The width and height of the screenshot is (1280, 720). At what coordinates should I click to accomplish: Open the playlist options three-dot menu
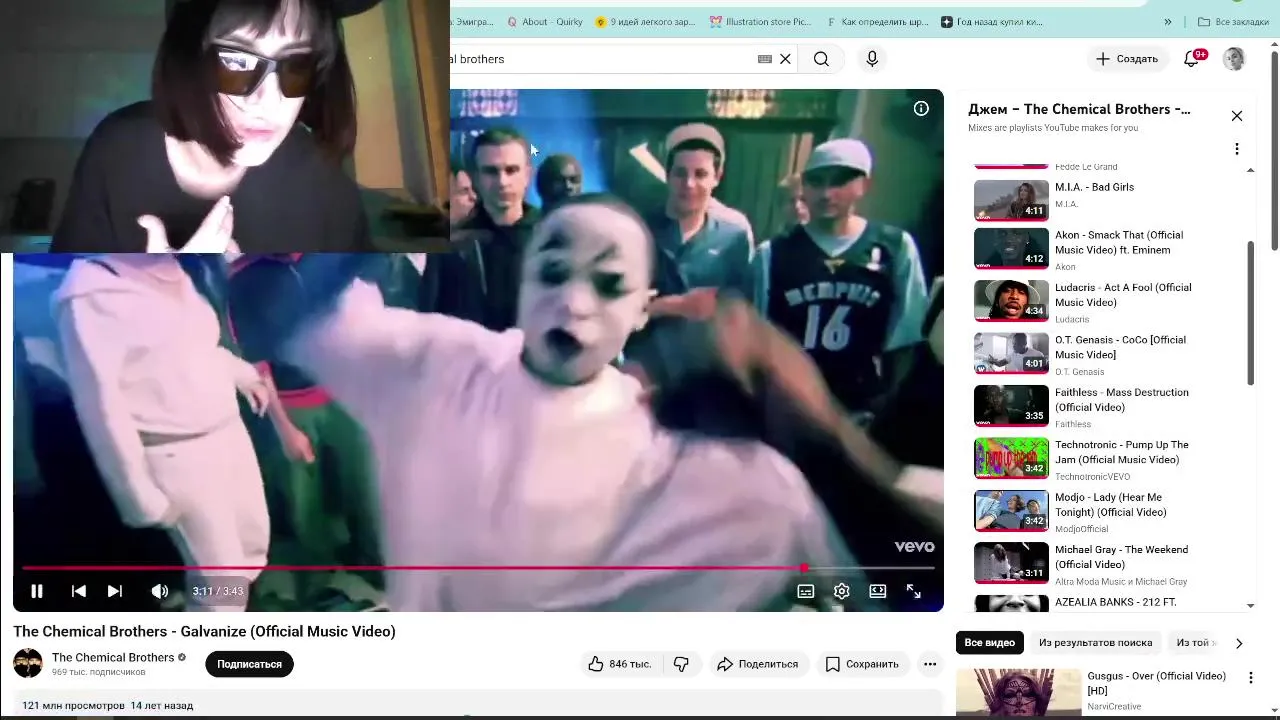[1237, 149]
